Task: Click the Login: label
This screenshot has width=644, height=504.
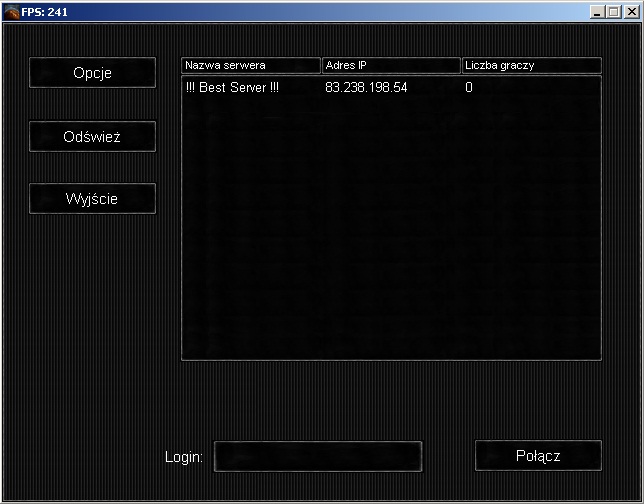Action: pyautogui.click(x=184, y=457)
